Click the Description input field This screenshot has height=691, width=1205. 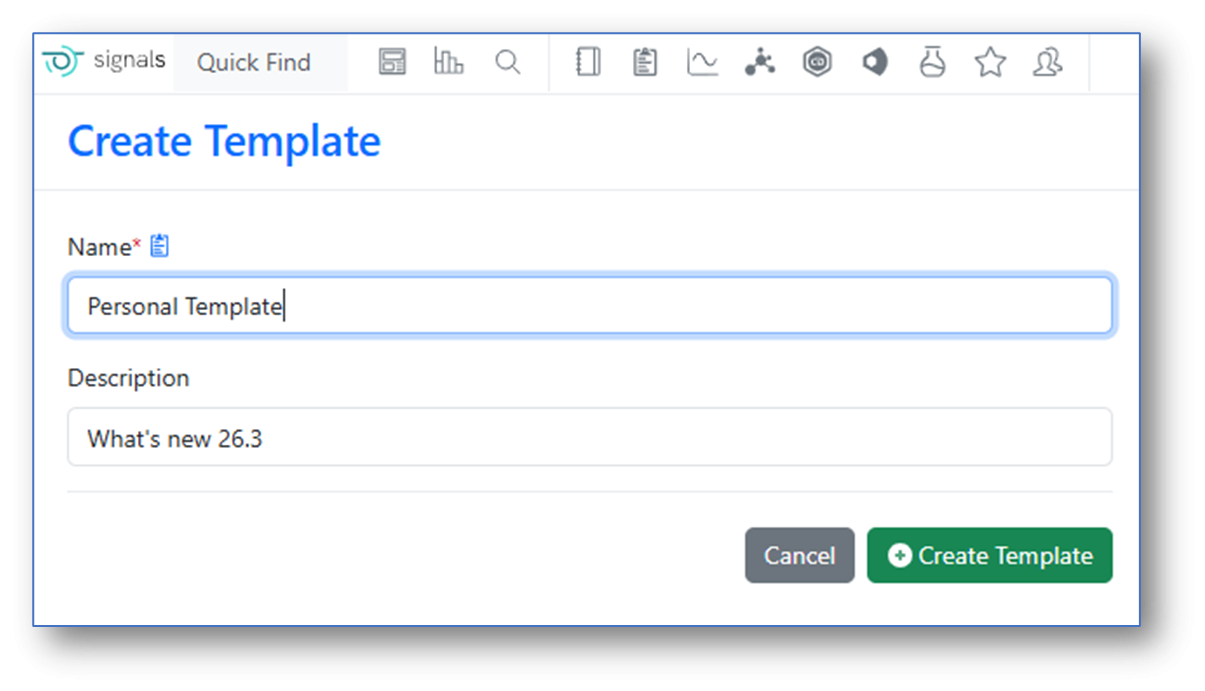(590, 438)
